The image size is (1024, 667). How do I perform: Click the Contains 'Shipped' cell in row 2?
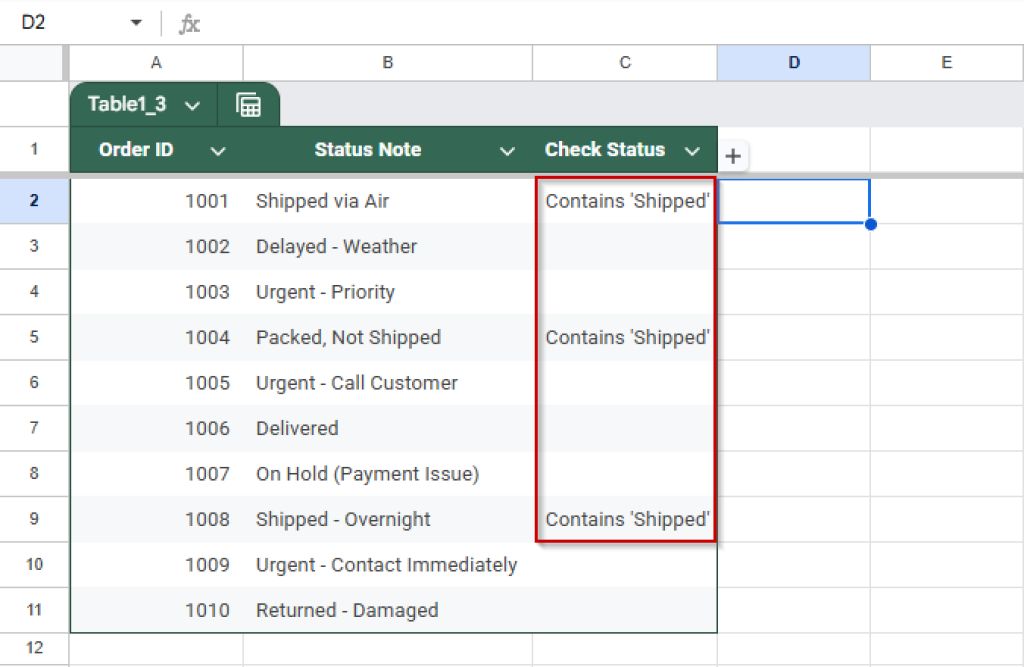(x=625, y=200)
